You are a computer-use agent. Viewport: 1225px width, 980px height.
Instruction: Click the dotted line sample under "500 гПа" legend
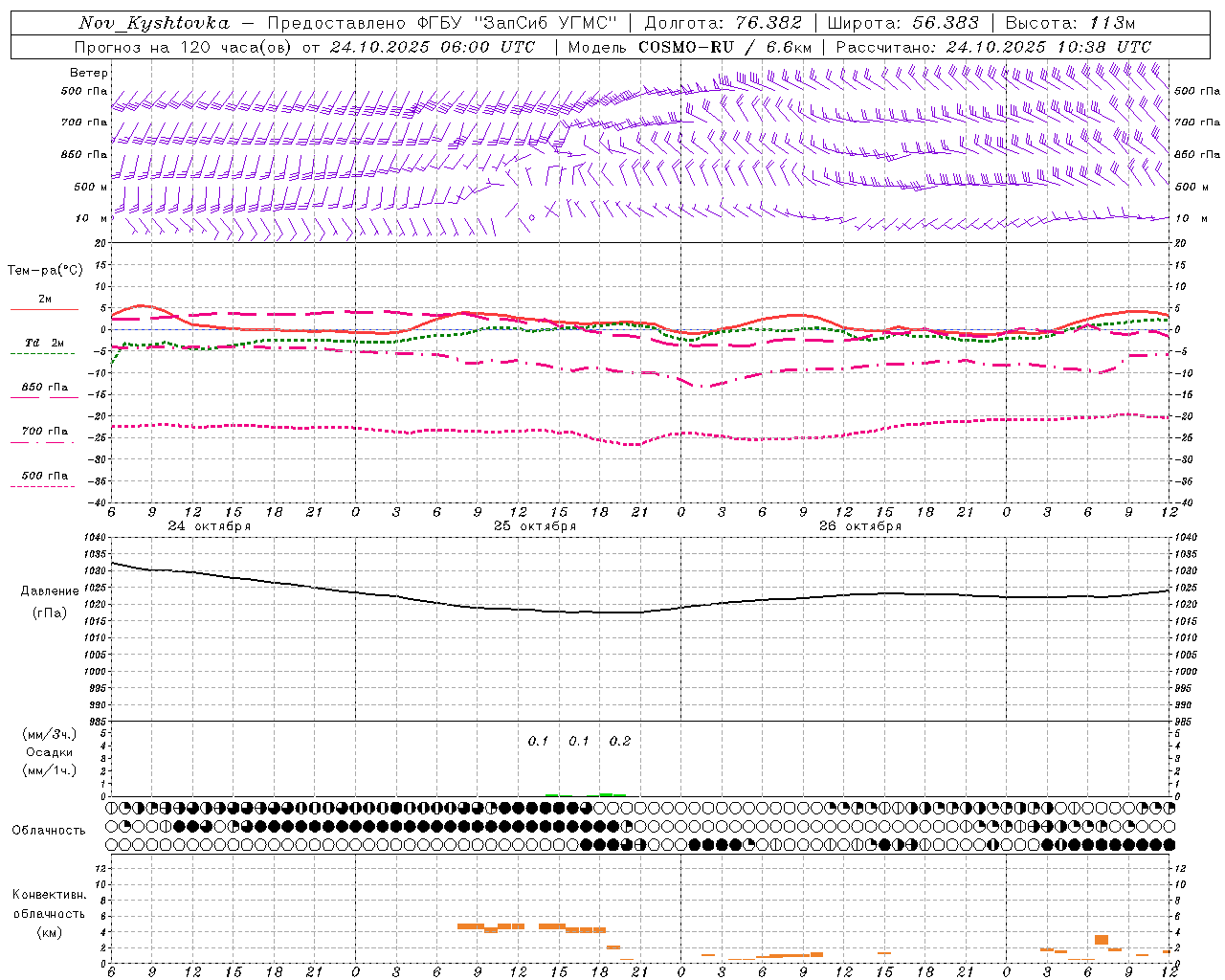[42, 486]
